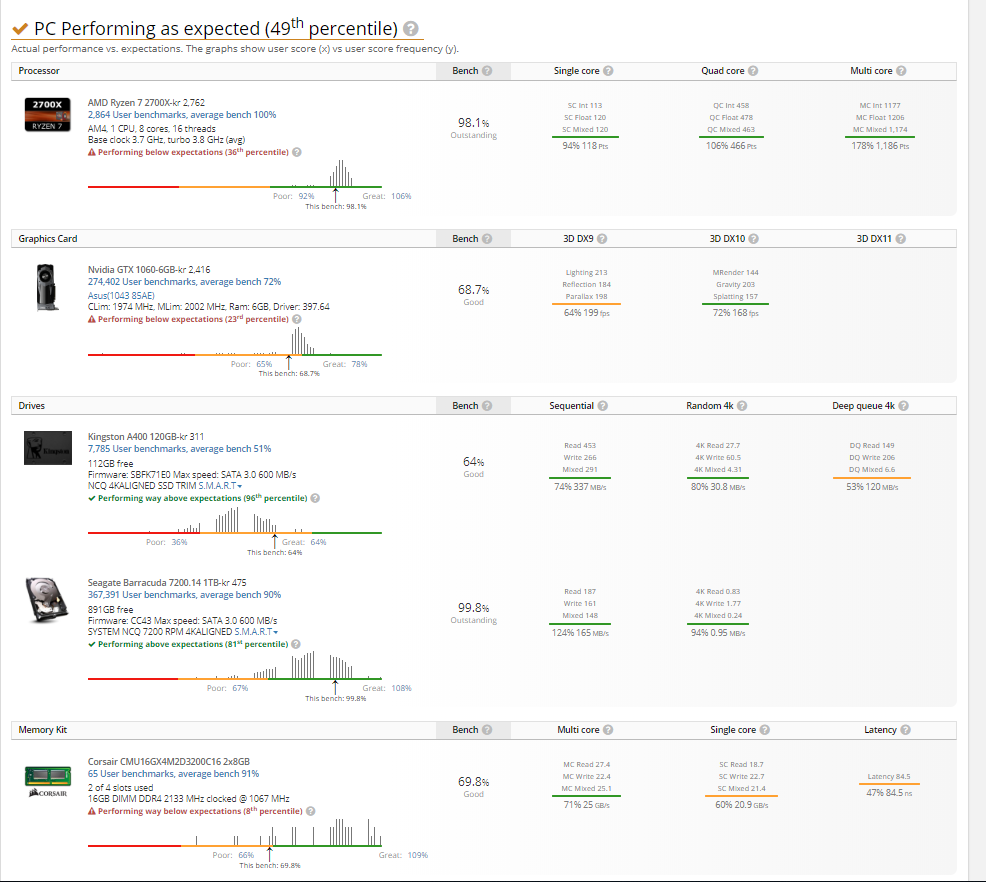Open 3D DX11 help question mark
The image size is (986, 882).
[900, 239]
